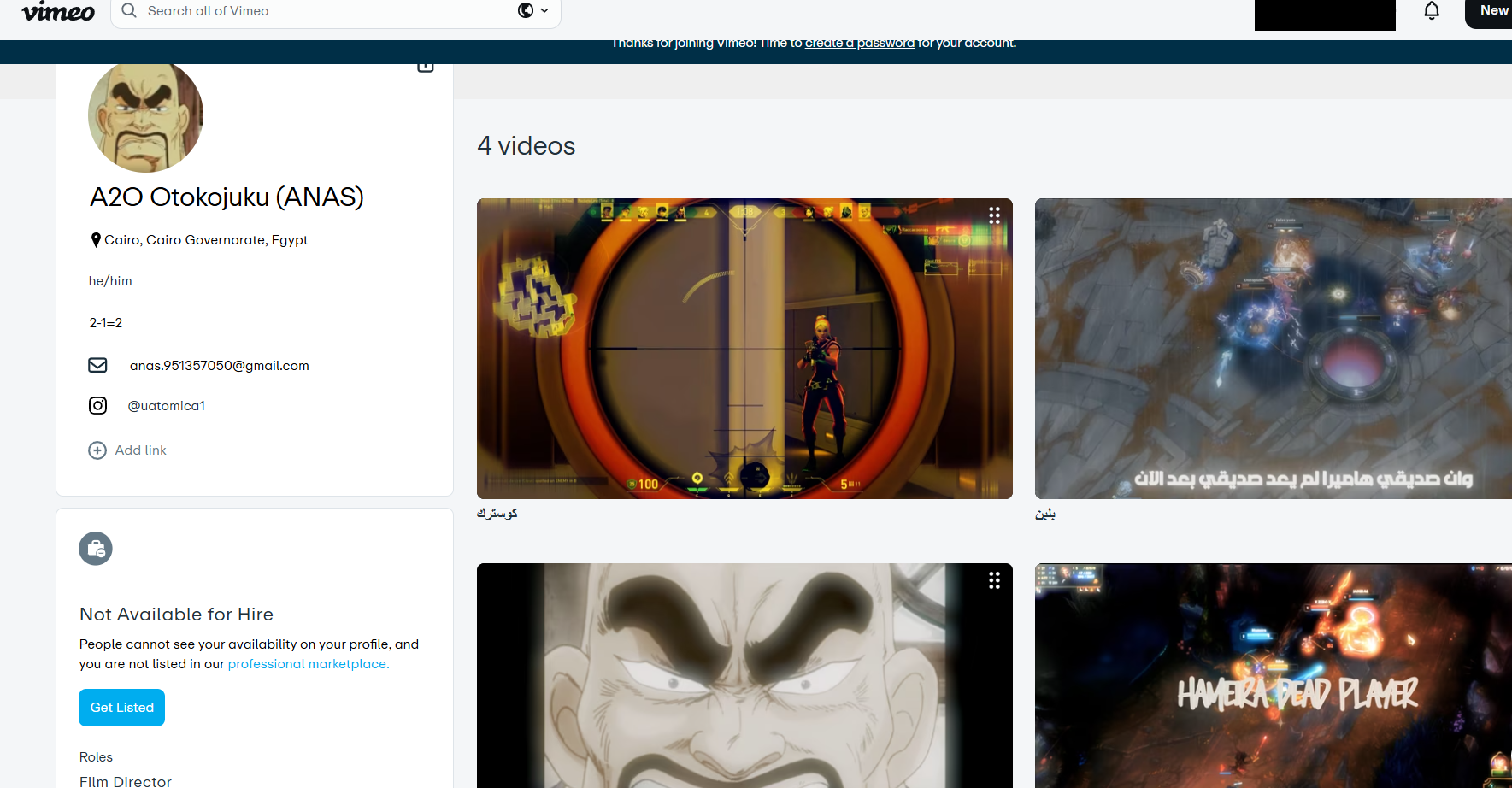Image resolution: width=1512 pixels, height=788 pixels.
Task: Click the location pin icon
Action: click(96, 240)
